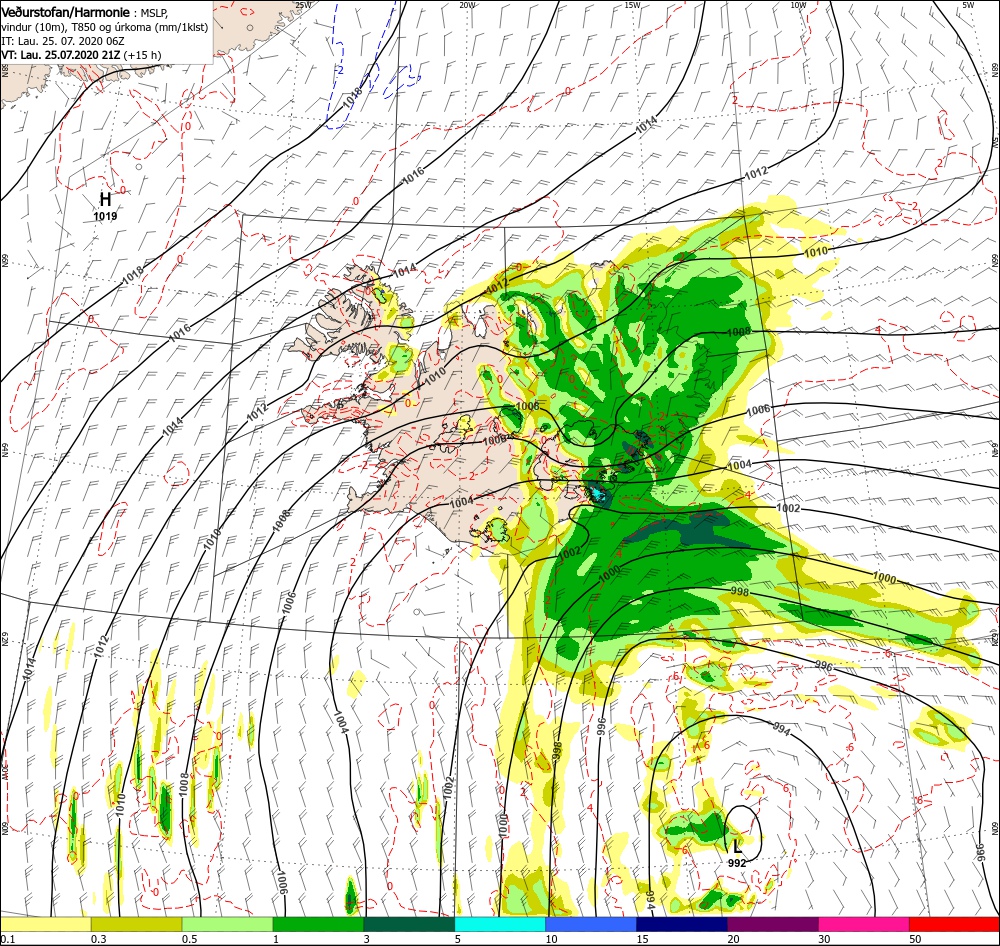The image size is (1000, 946).
Task: Click the blue dashed -2 temperature label
Action: [339, 70]
